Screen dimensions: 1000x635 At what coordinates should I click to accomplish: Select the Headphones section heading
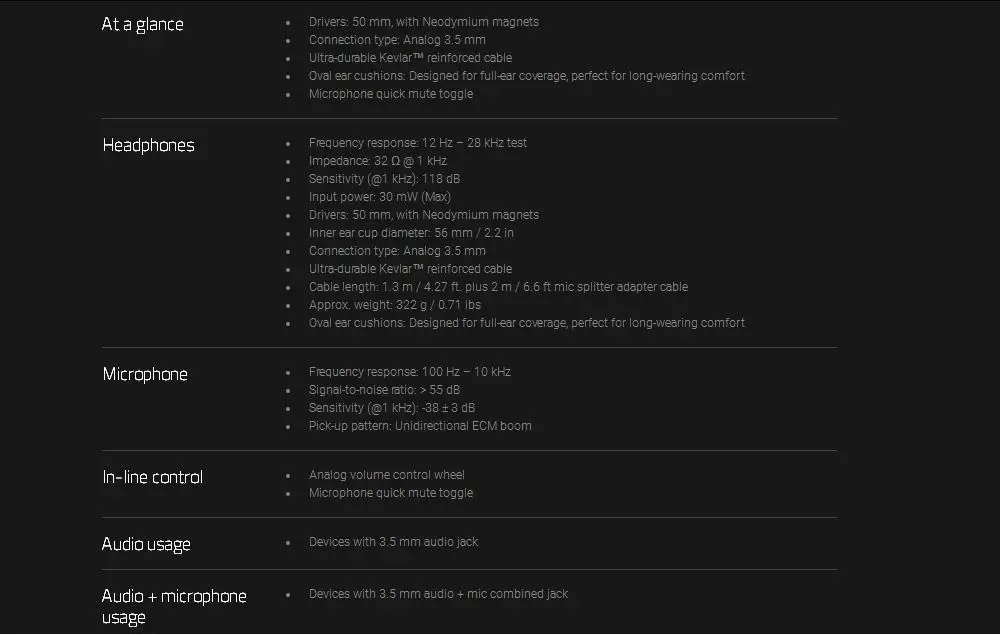[x=148, y=145]
